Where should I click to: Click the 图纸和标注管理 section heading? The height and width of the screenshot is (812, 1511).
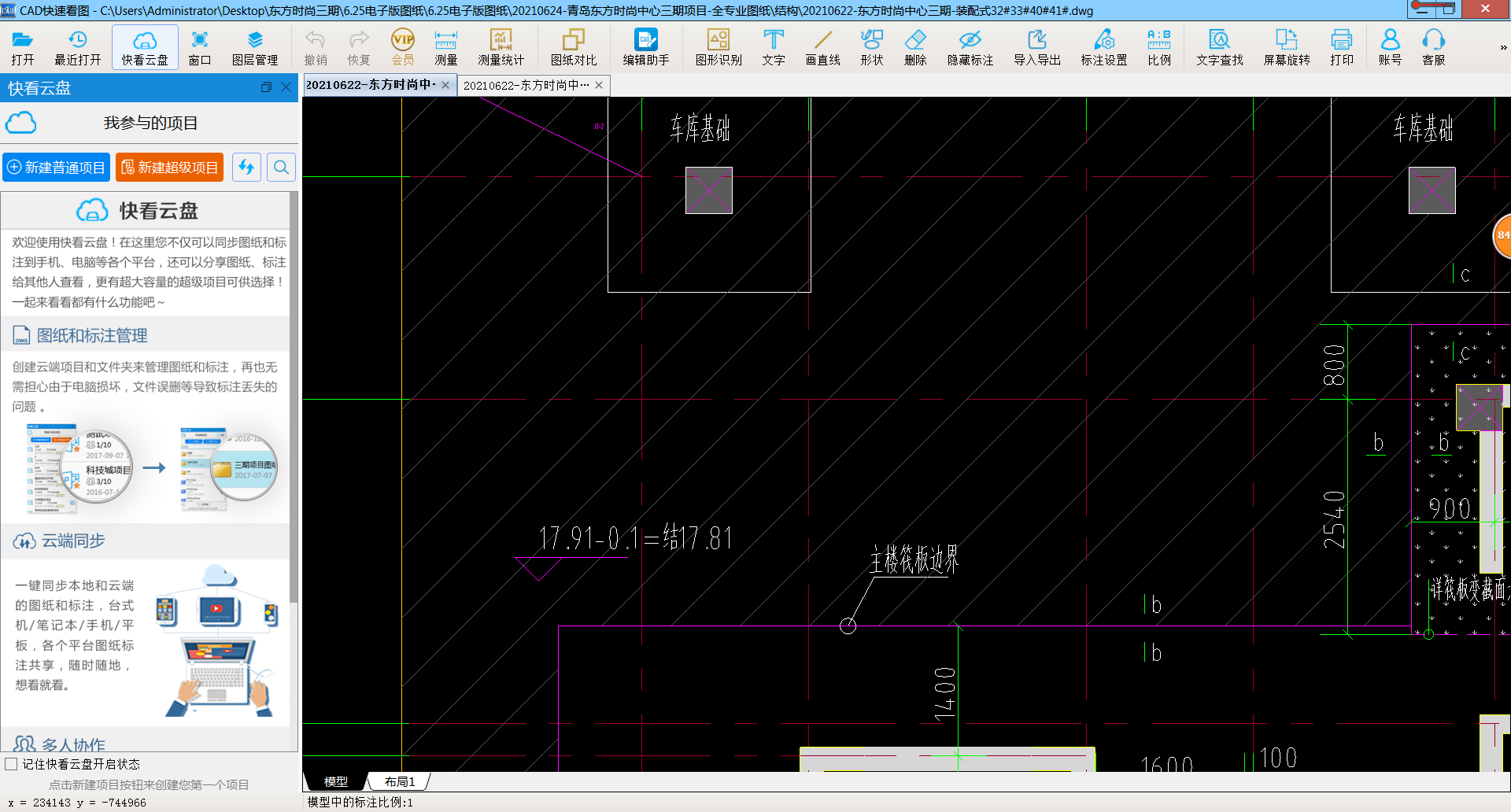(92, 336)
